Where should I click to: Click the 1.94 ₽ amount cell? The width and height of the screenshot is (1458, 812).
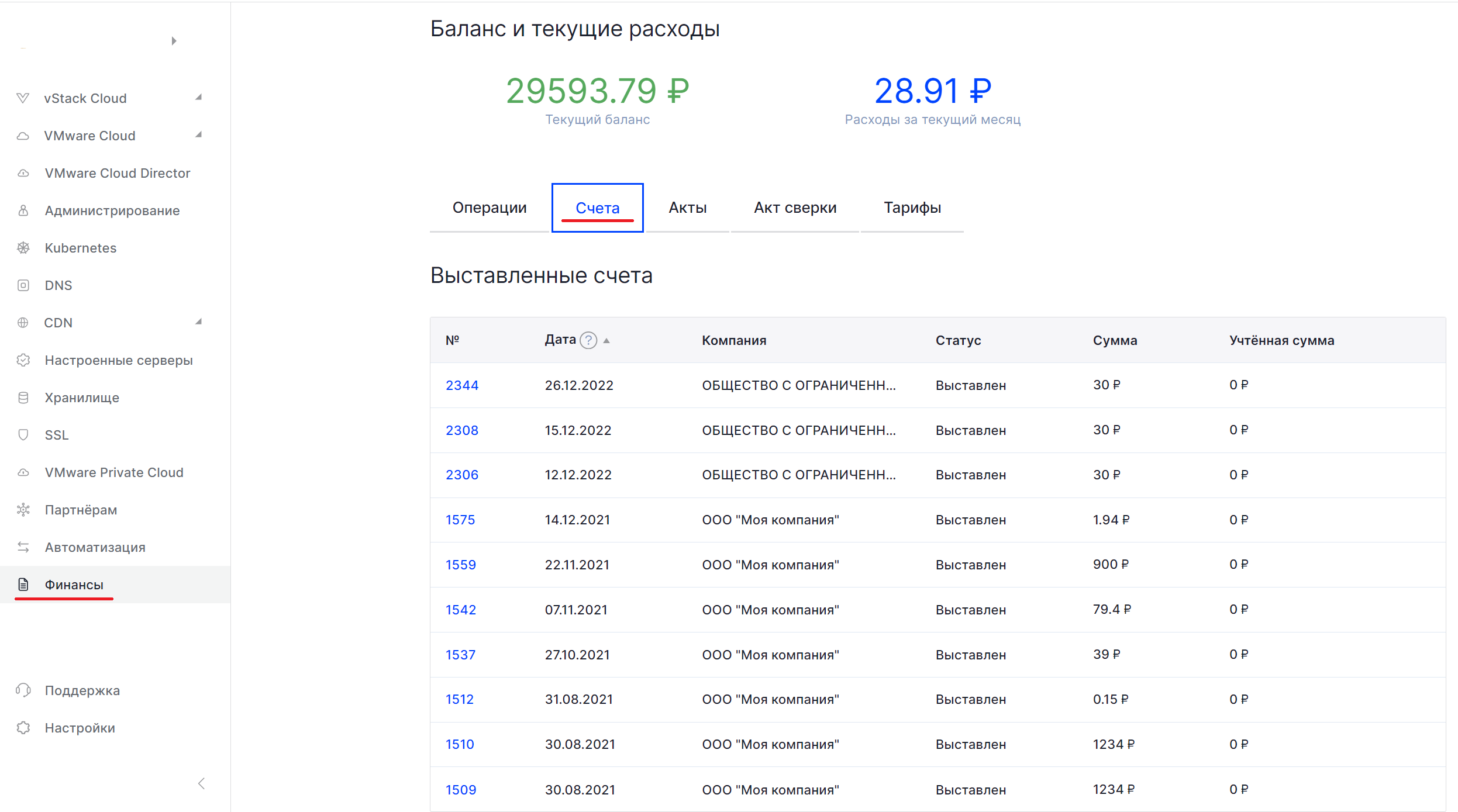[x=1111, y=520]
